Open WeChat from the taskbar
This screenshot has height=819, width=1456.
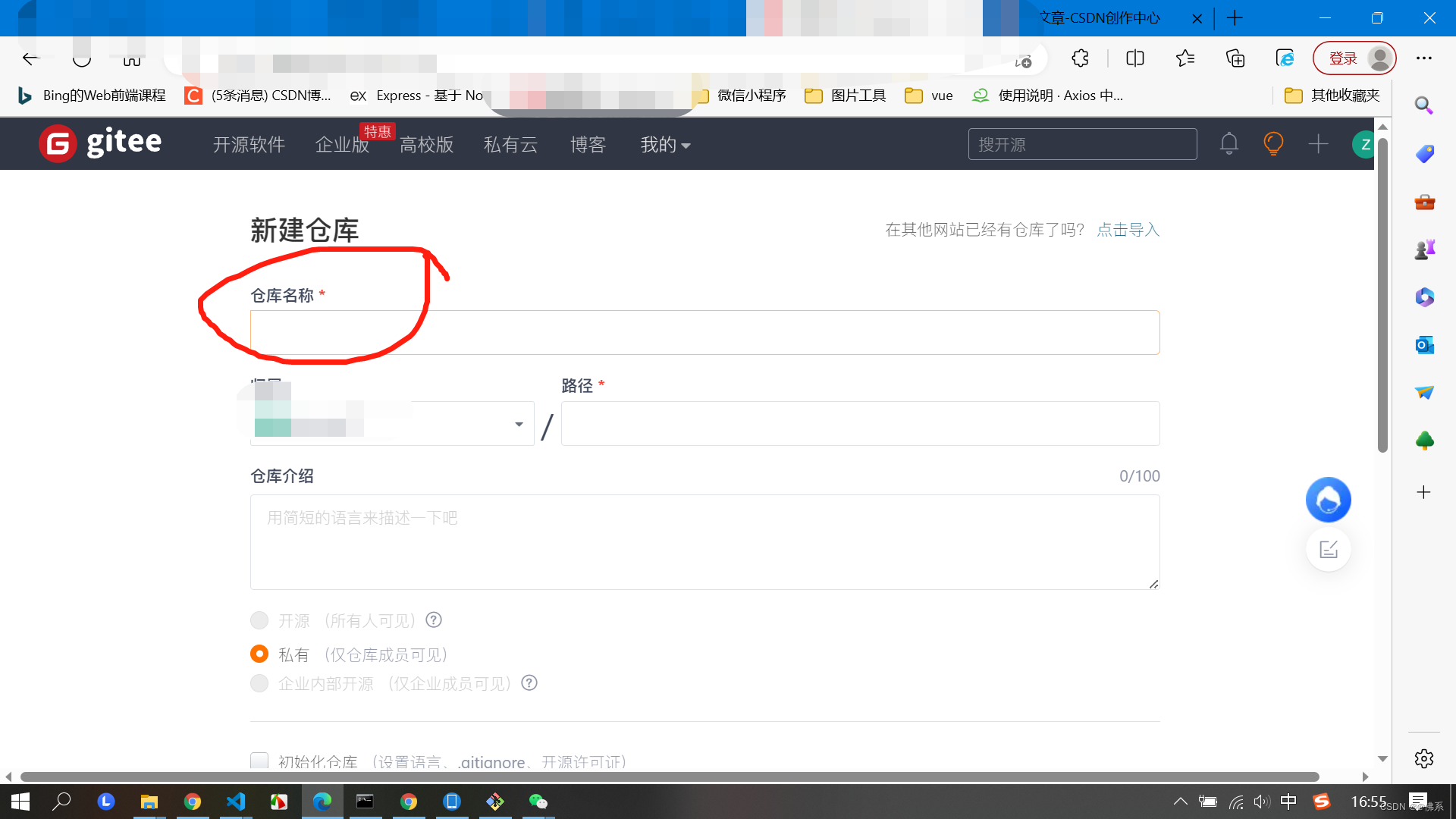tap(538, 802)
